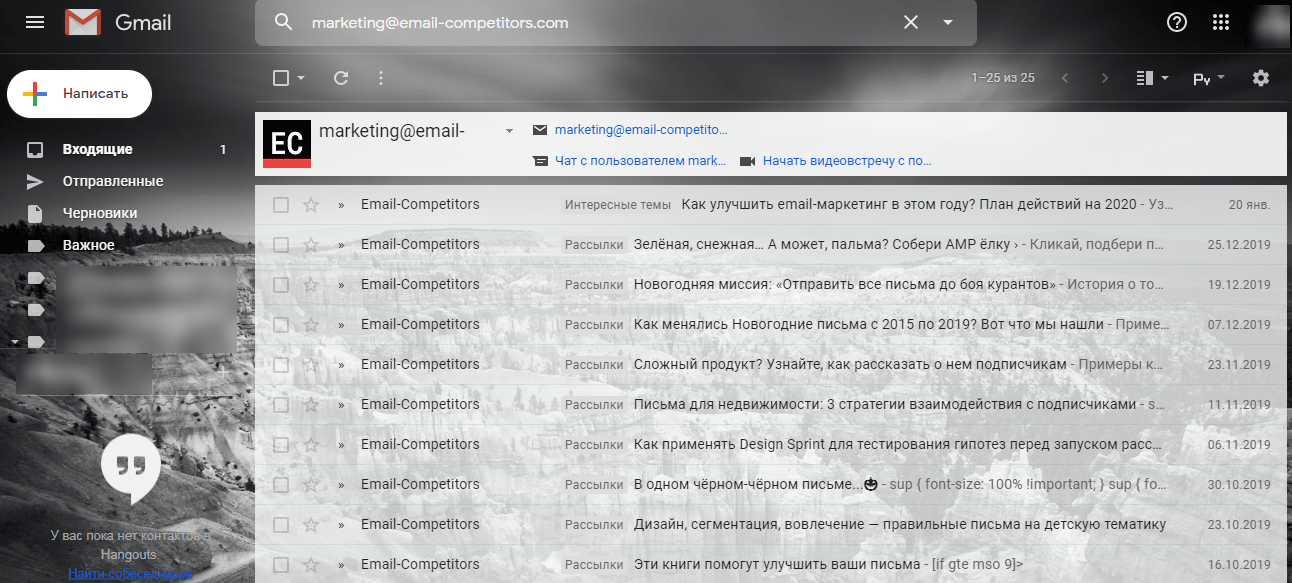Open the main menu hamburger icon
This screenshot has width=1292, height=583.
[35, 22]
